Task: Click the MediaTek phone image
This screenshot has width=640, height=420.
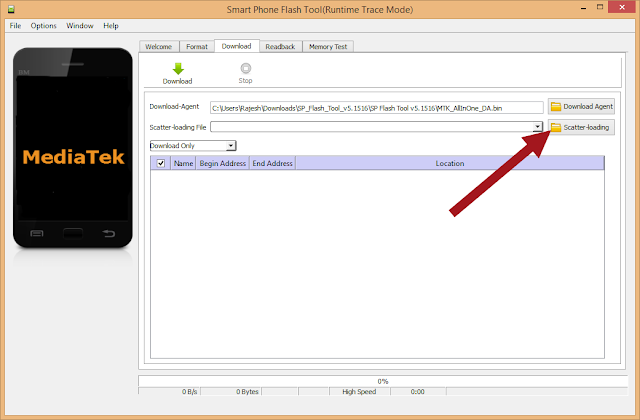Action: (73, 148)
